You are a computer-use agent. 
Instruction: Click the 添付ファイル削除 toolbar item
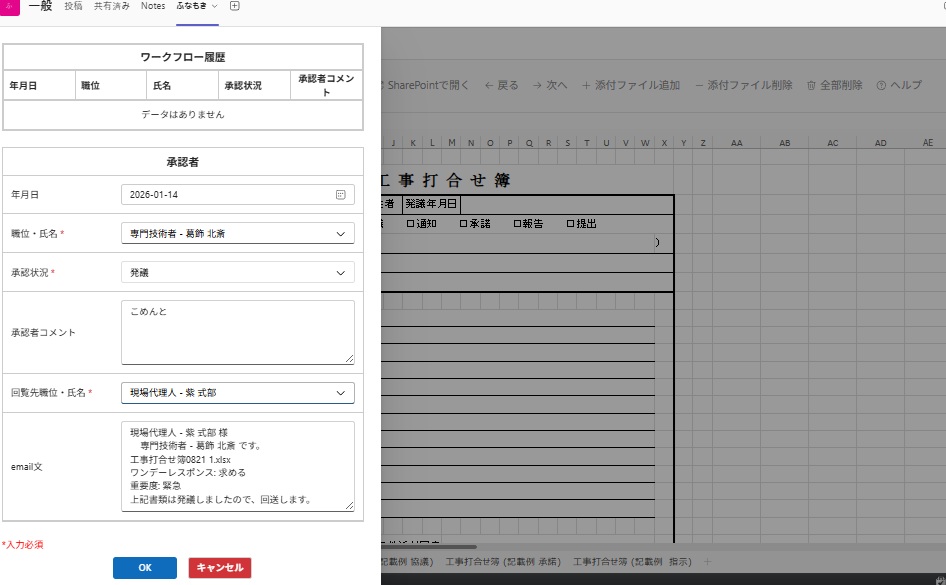[743, 86]
